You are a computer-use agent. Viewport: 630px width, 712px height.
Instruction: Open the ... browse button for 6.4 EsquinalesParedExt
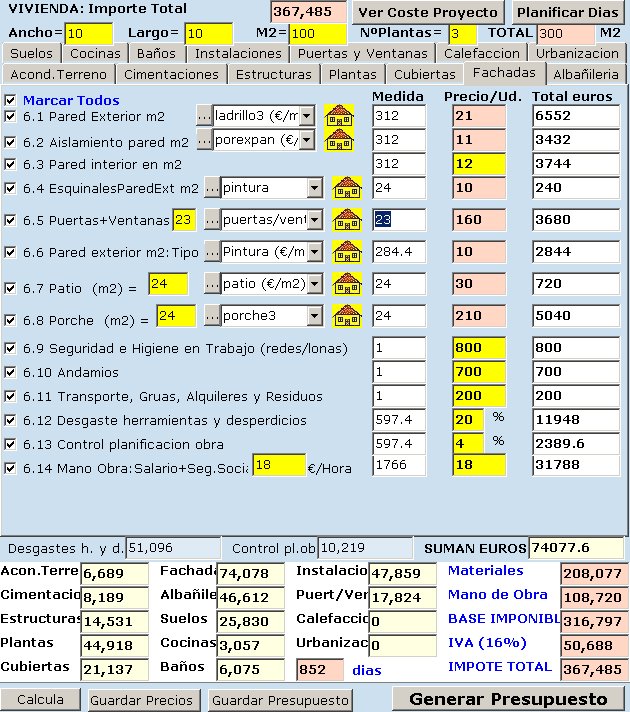pos(212,188)
